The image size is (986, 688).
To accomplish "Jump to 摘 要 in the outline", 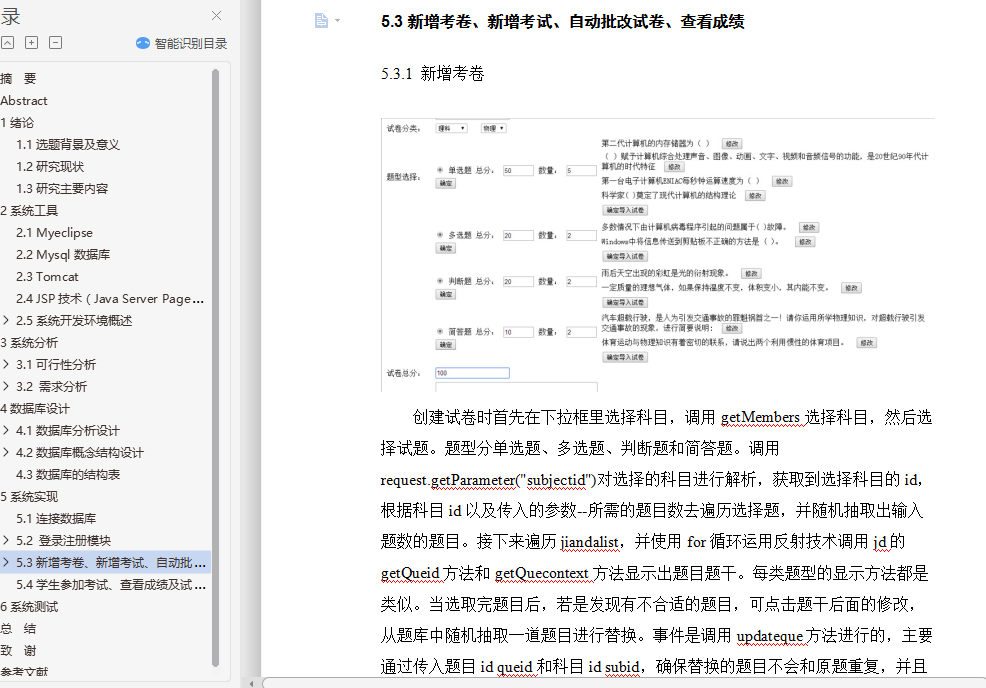I will pos(18,79).
